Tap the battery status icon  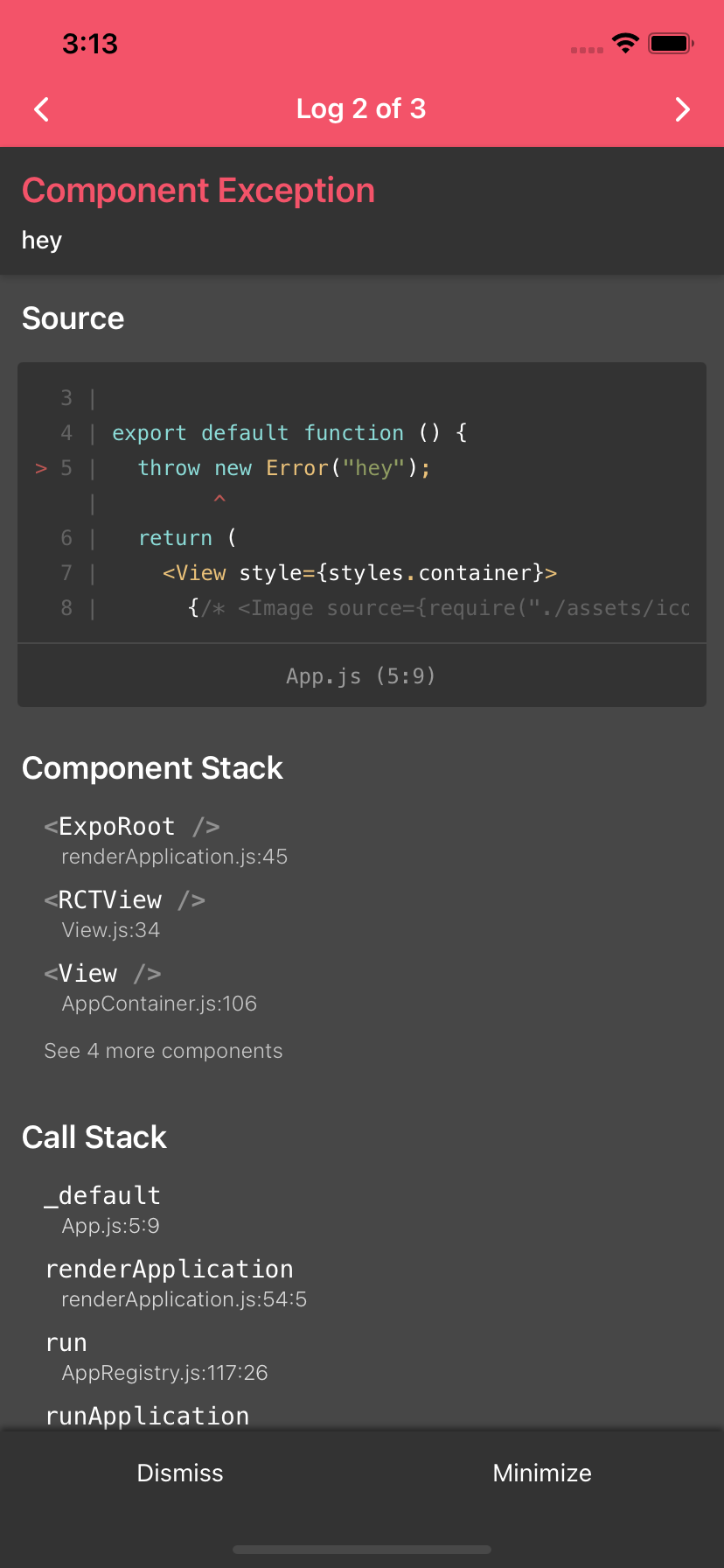point(671,43)
